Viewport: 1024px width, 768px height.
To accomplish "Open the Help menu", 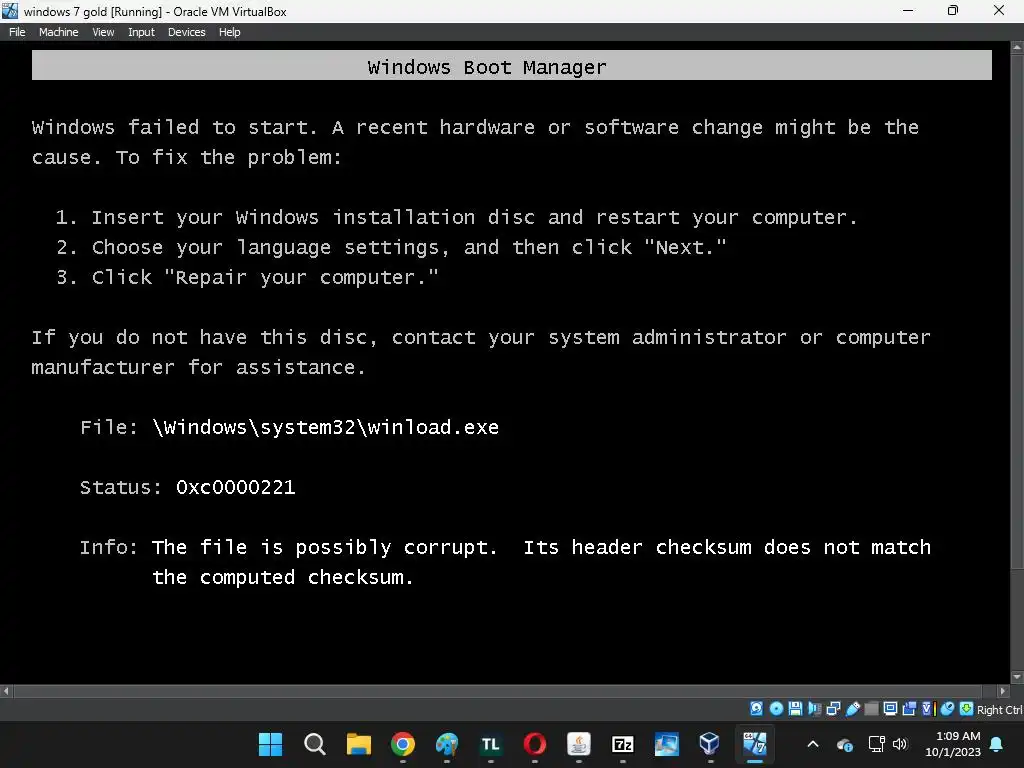I will 229,32.
